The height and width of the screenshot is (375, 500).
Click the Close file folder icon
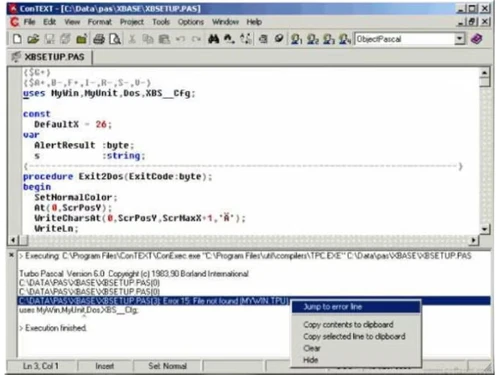tap(81, 39)
